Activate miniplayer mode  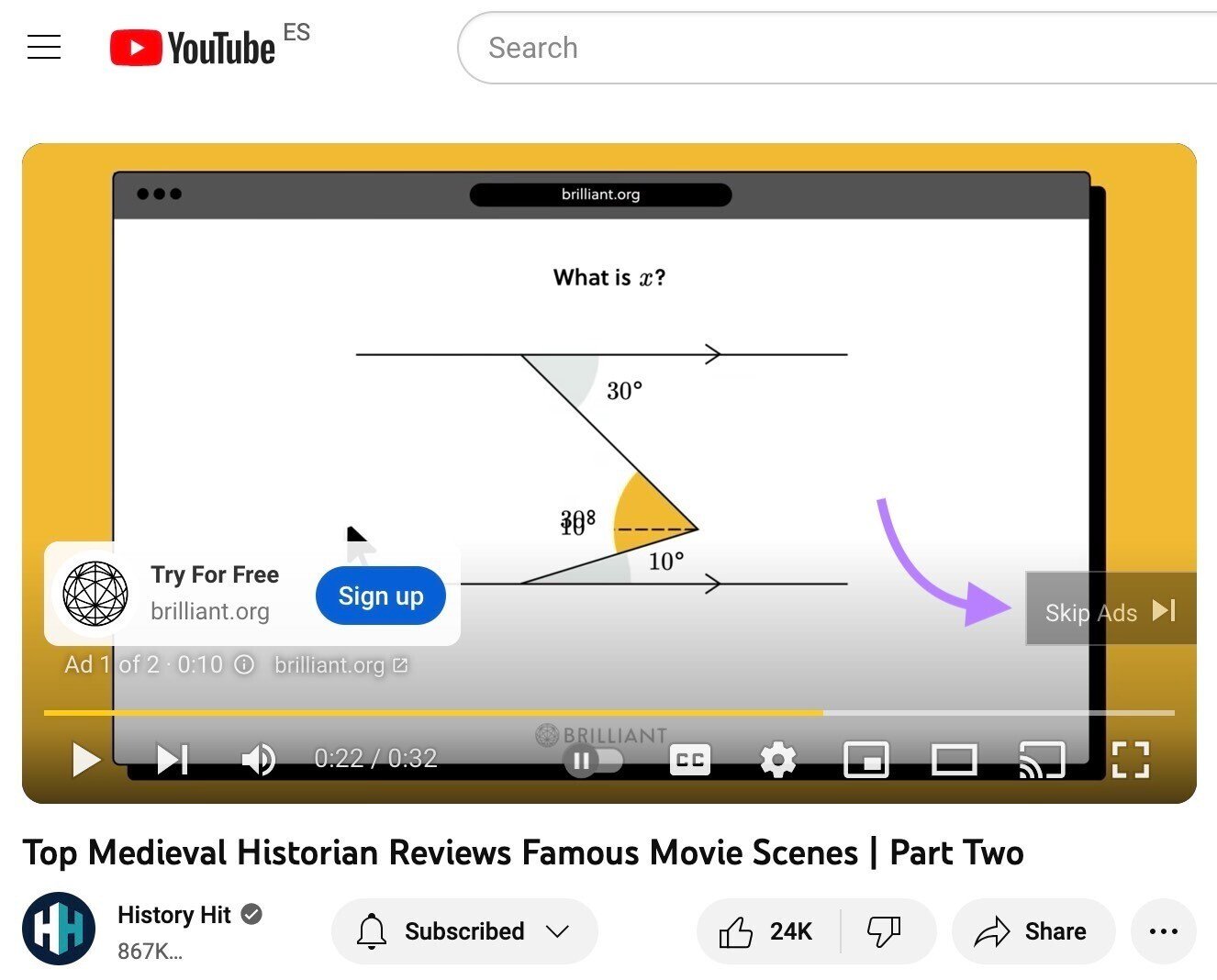[x=865, y=759]
